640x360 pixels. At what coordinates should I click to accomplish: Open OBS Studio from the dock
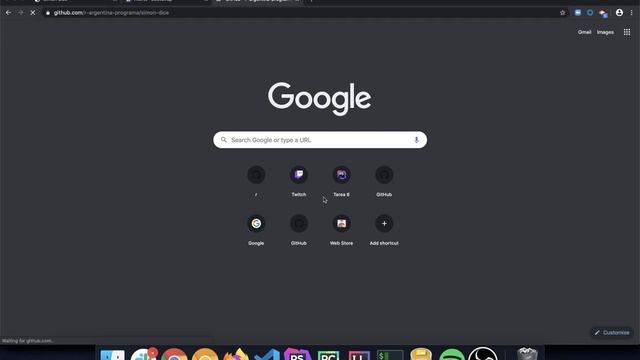click(483, 354)
